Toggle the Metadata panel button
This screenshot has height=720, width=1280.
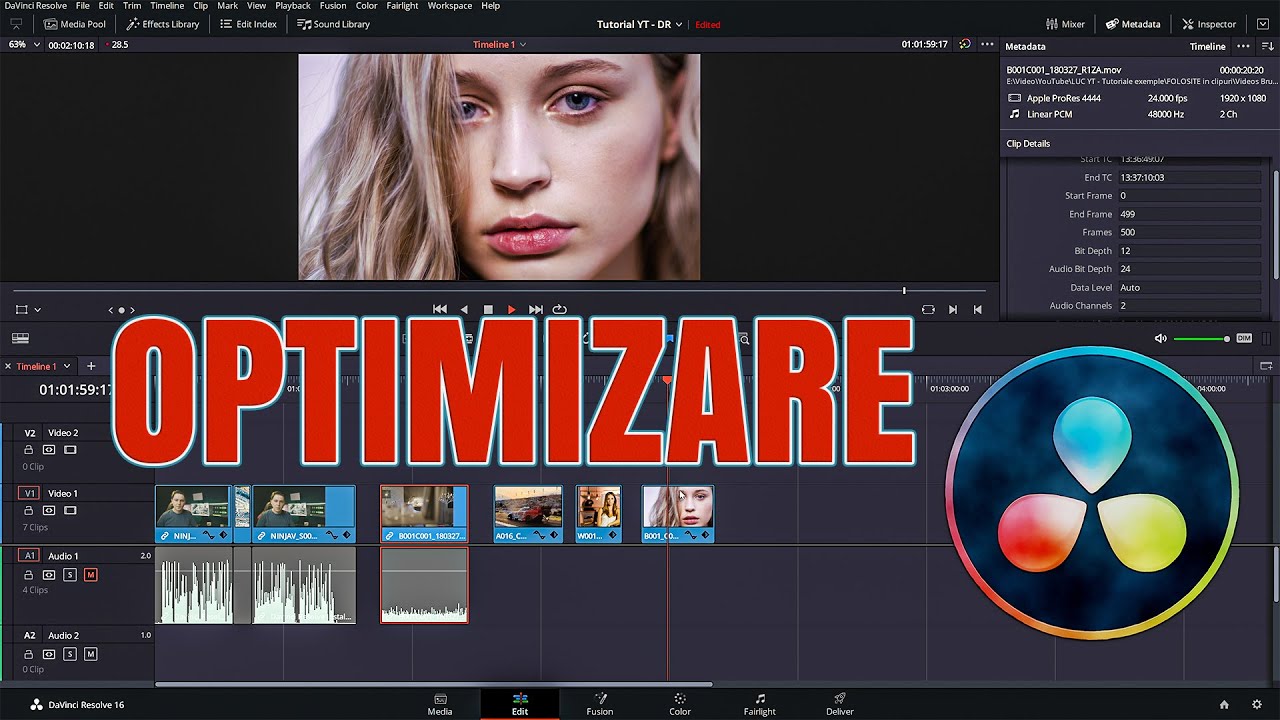click(1133, 24)
